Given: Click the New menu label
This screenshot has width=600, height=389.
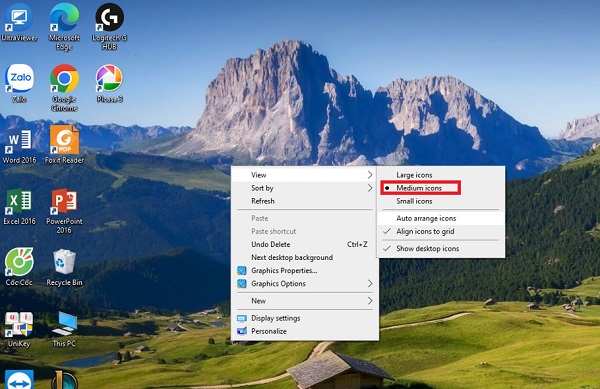Looking at the screenshot, I should [x=258, y=301].
